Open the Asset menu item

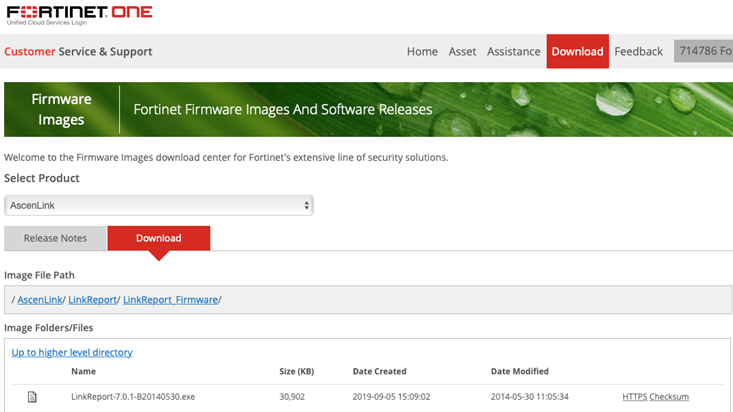point(462,52)
